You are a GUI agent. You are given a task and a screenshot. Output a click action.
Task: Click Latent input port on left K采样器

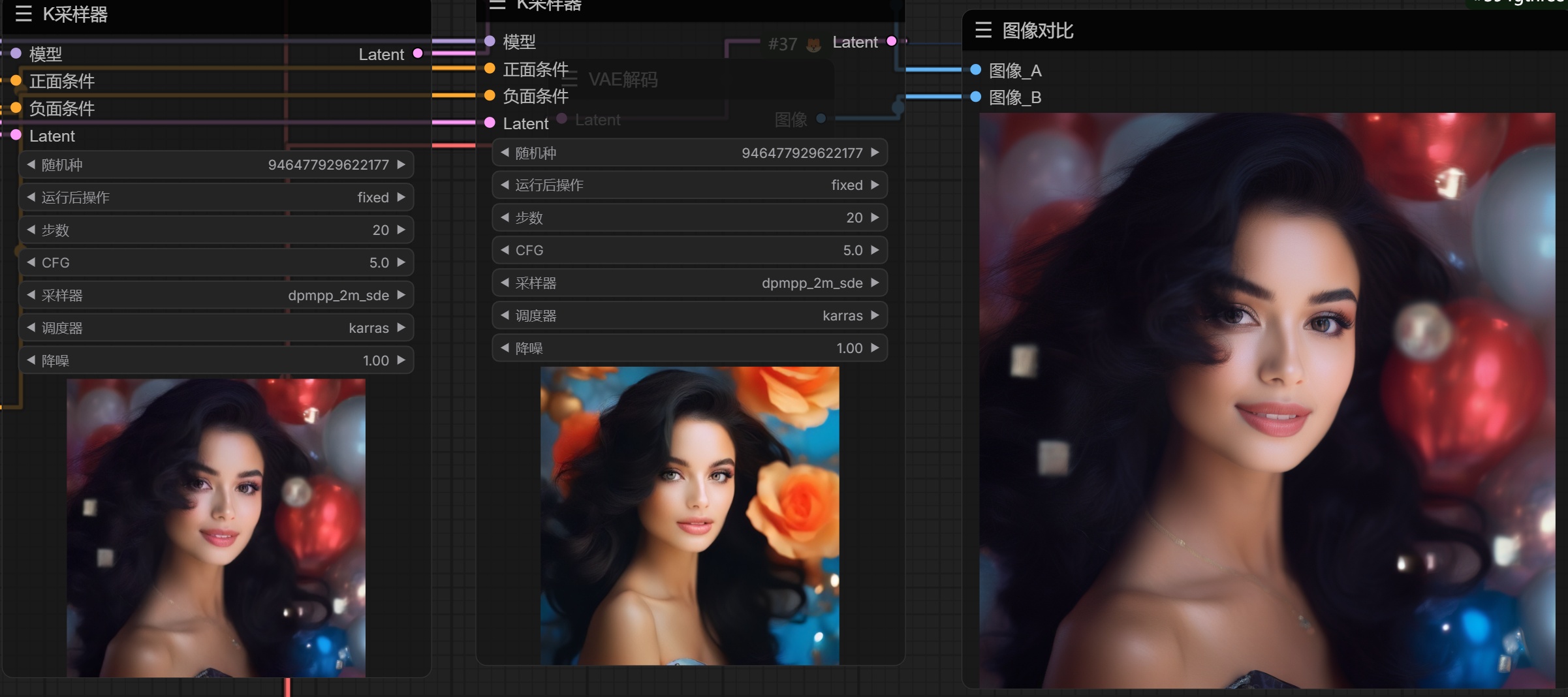point(16,135)
